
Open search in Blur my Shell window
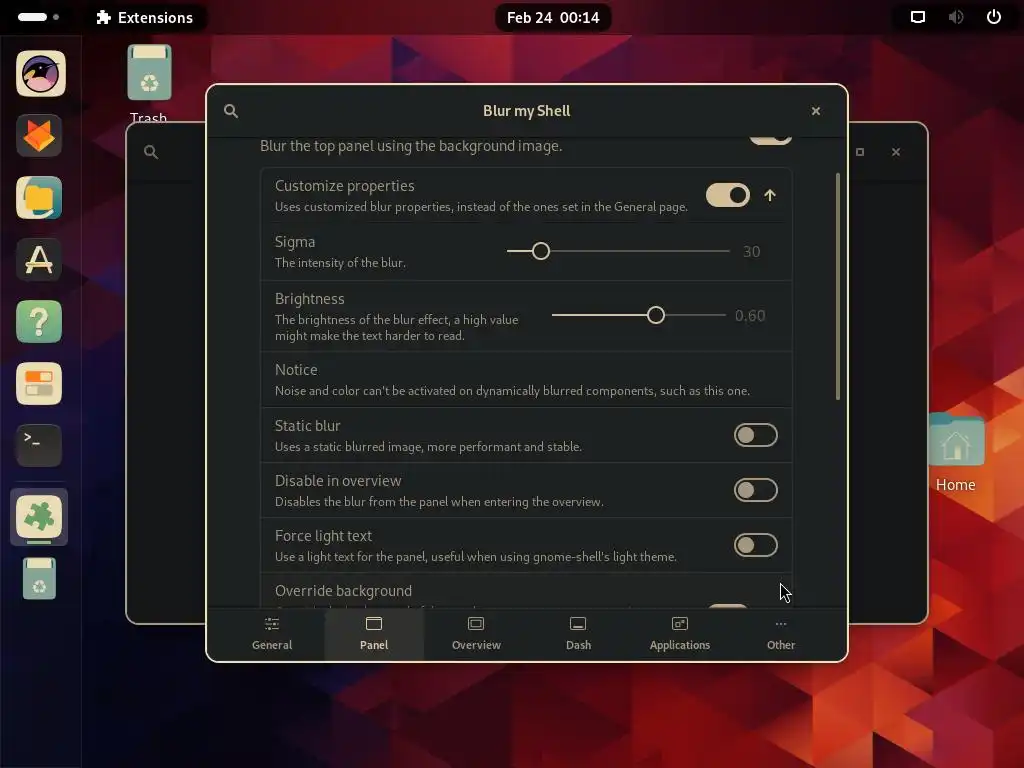click(231, 111)
